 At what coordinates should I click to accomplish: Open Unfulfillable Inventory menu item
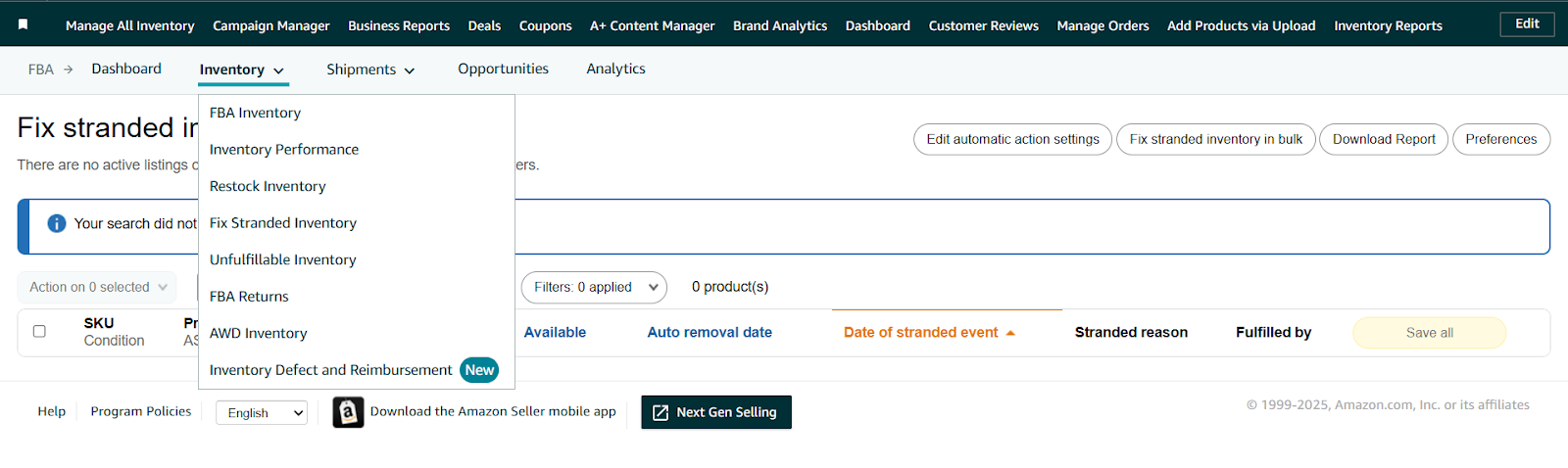pos(283,259)
